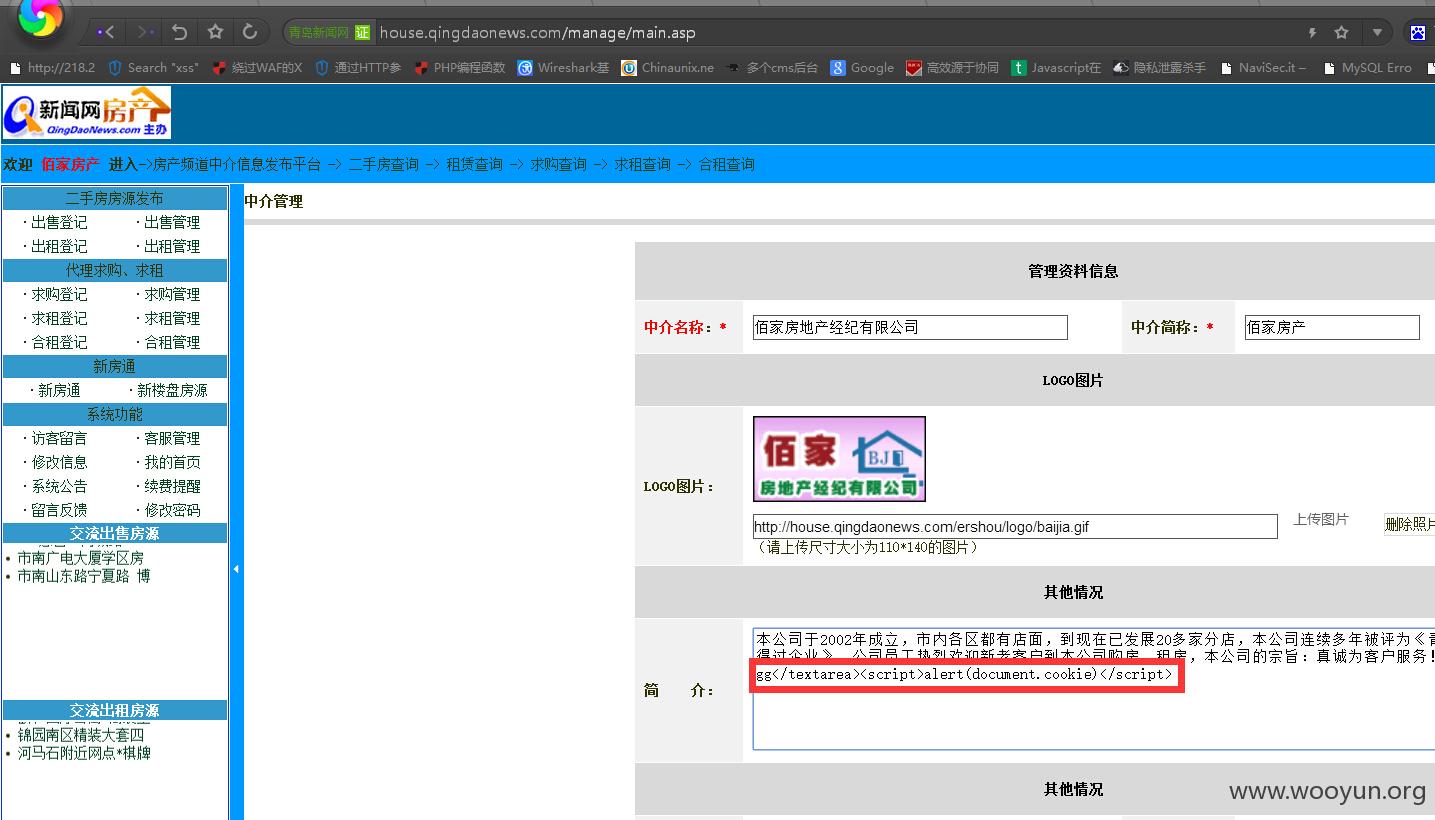Open 访客留言 in sidebar
1435x820 pixels.
[59, 438]
